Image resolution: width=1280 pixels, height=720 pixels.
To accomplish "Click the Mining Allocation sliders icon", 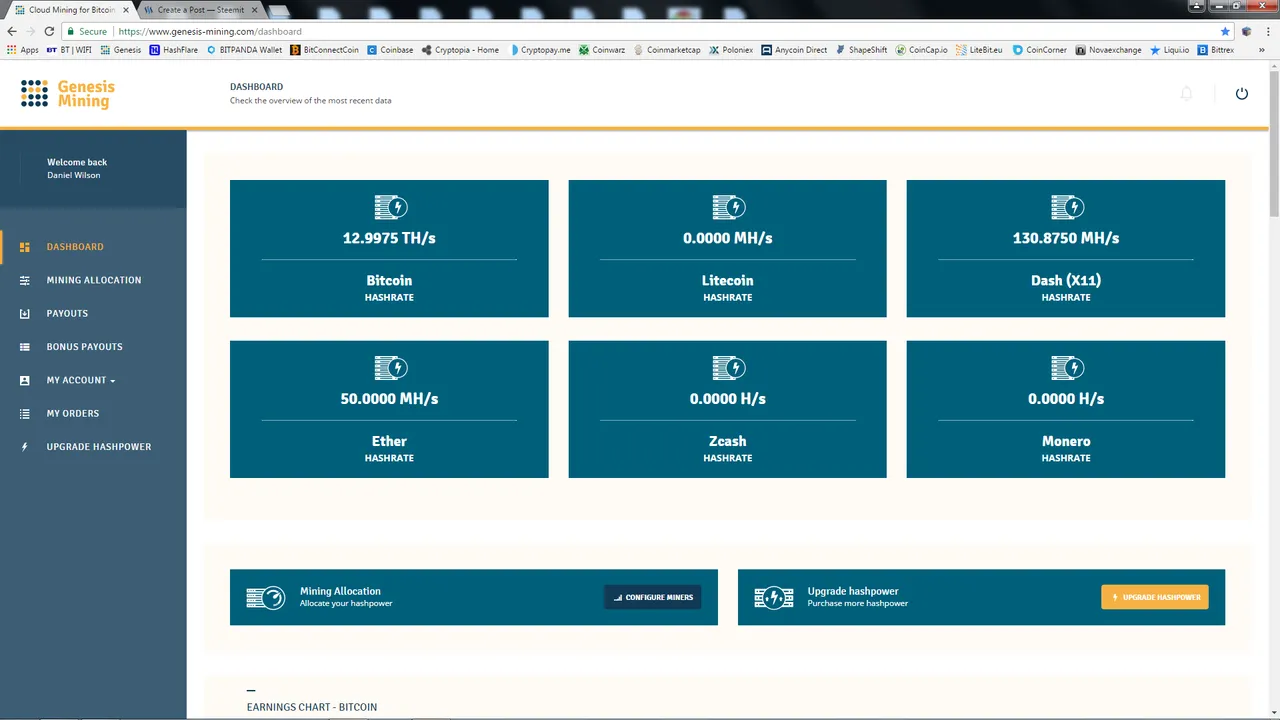I will click(25, 280).
